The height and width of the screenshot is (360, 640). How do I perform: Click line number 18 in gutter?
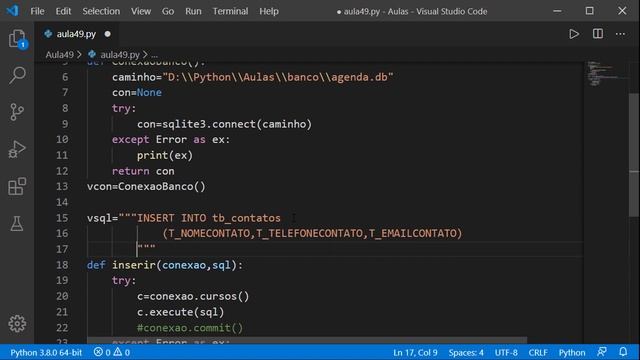[x=62, y=264]
